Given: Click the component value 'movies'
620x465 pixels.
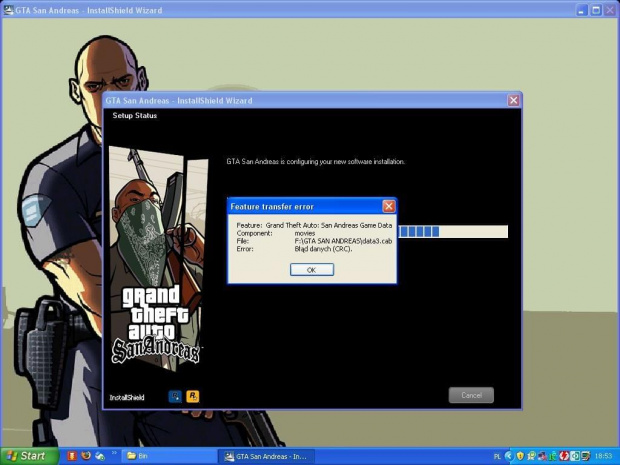Looking at the screenshot, I should tap(304, 233).
